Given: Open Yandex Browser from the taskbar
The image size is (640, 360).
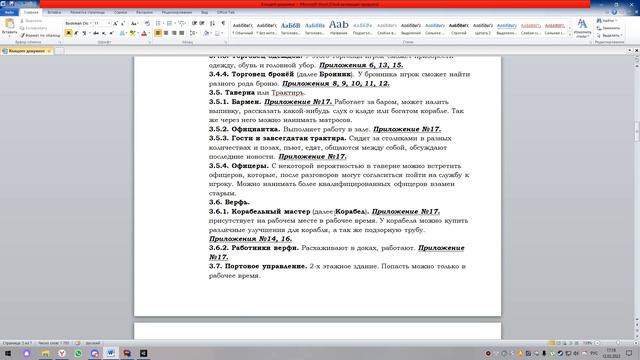Looking at the screenshot, I should (x=62, y=353).
